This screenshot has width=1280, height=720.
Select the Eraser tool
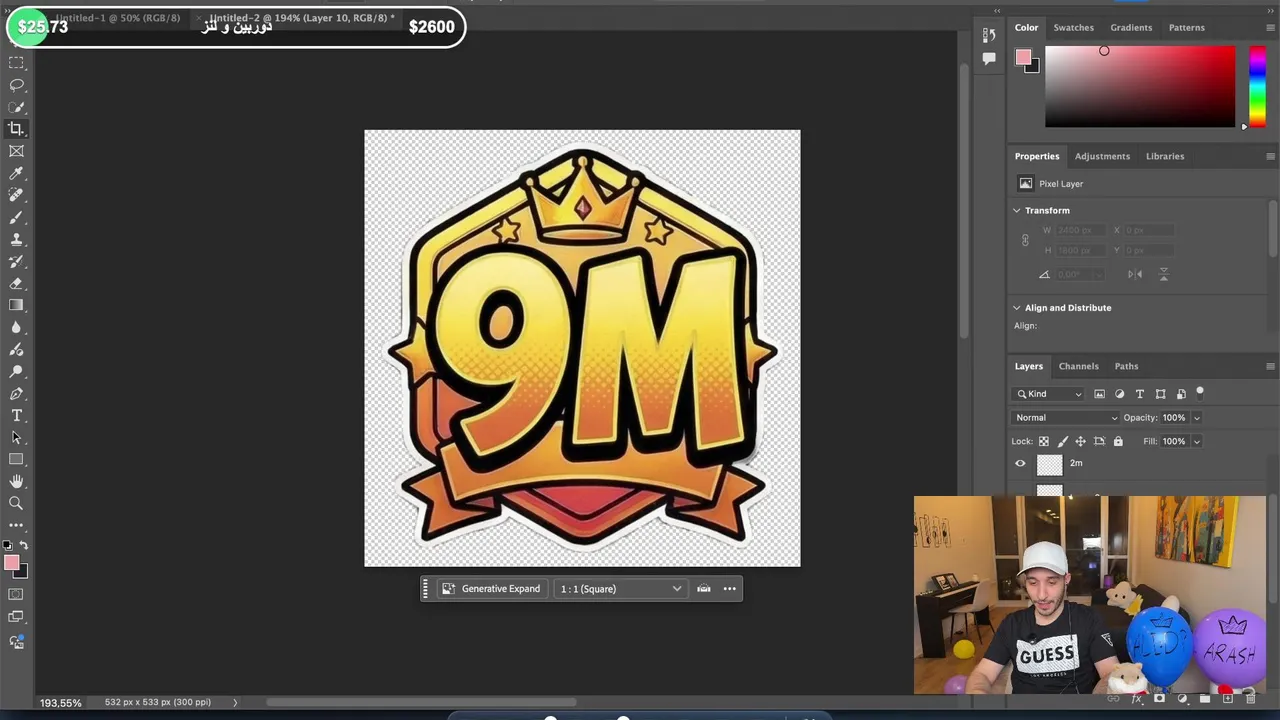click(x=16, y=283)
